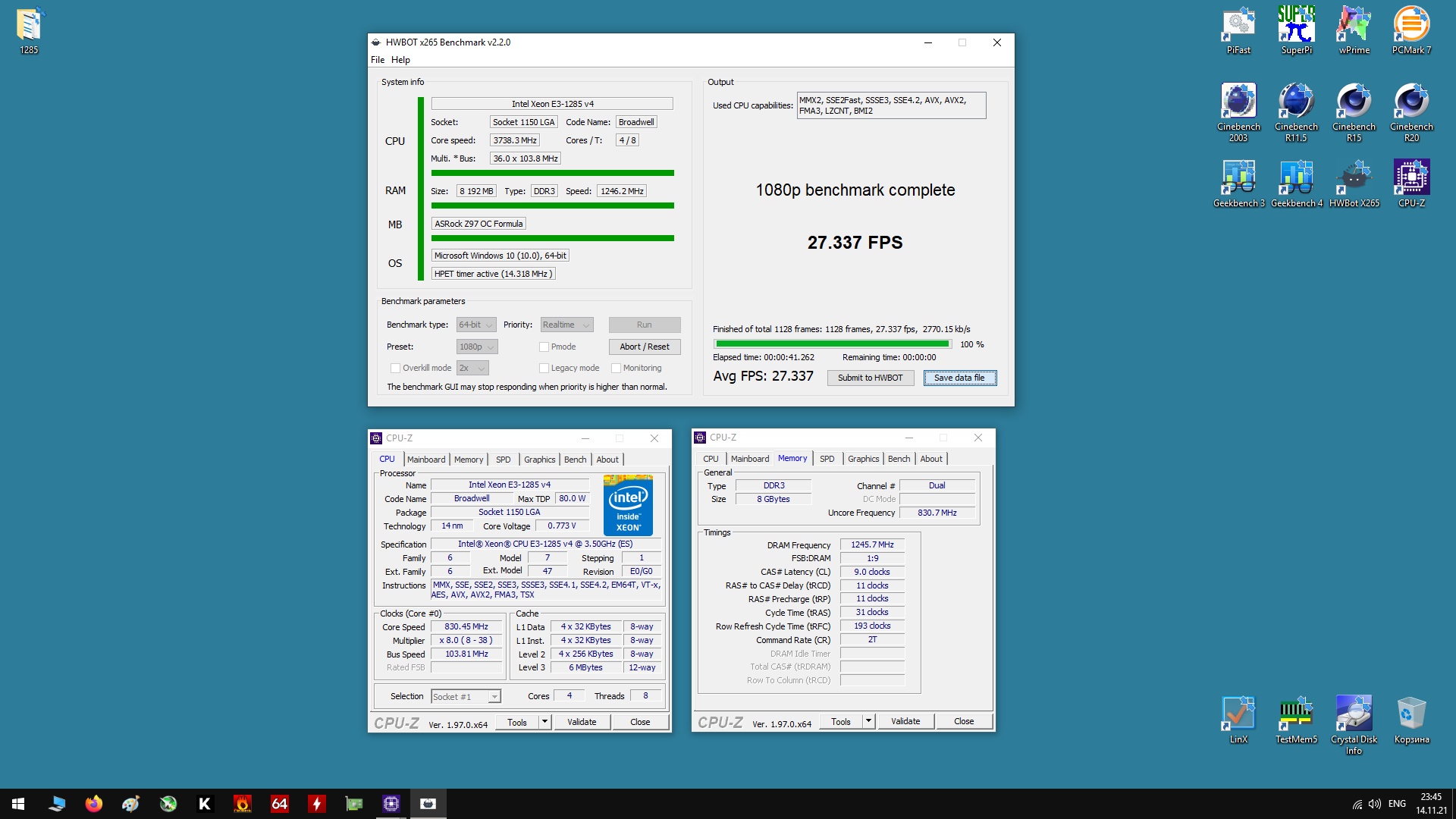
Task: Toggle the Pmode checkbox
Action: 544,347
